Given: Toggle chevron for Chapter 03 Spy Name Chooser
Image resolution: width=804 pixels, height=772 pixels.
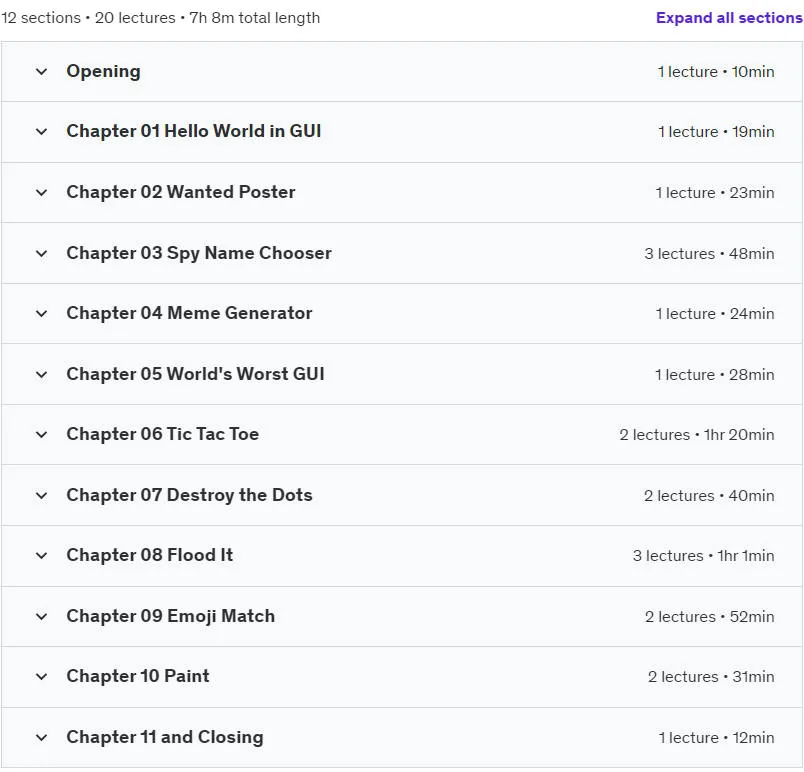Looking at the screenshot, I should (42, 254).
